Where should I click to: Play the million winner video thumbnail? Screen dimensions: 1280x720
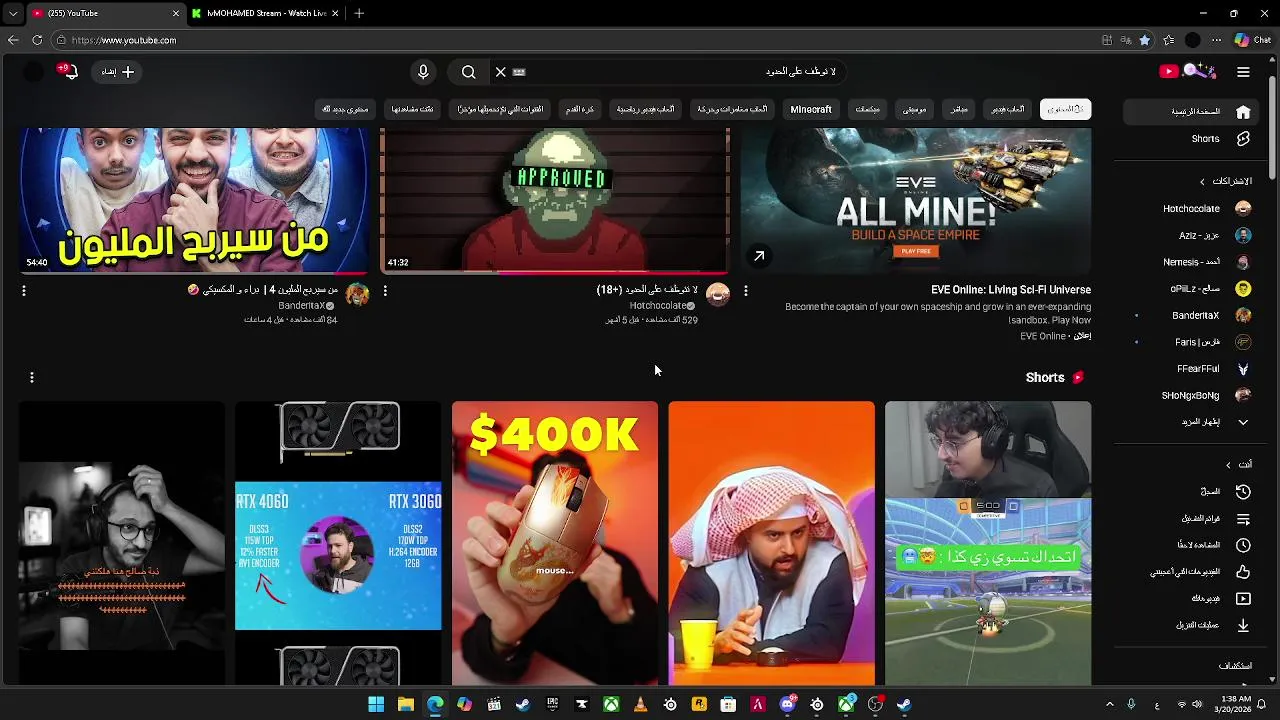click(194, 200)
